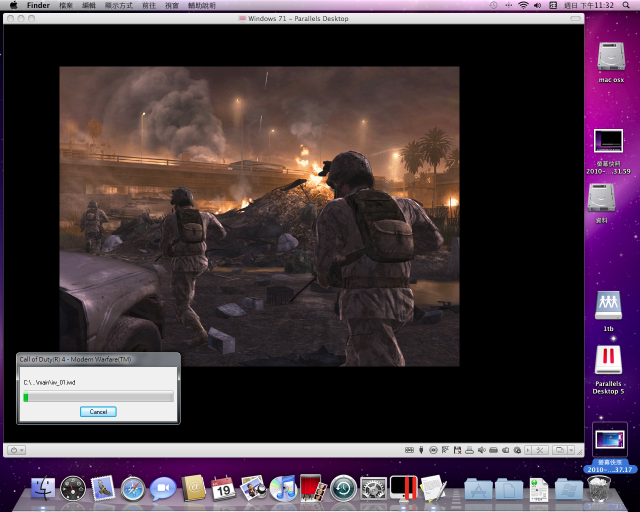Image resolution: width=640 pixels, height=512 pixels.
Task: Open iChat from the Dock
Action: pos(163,488)
